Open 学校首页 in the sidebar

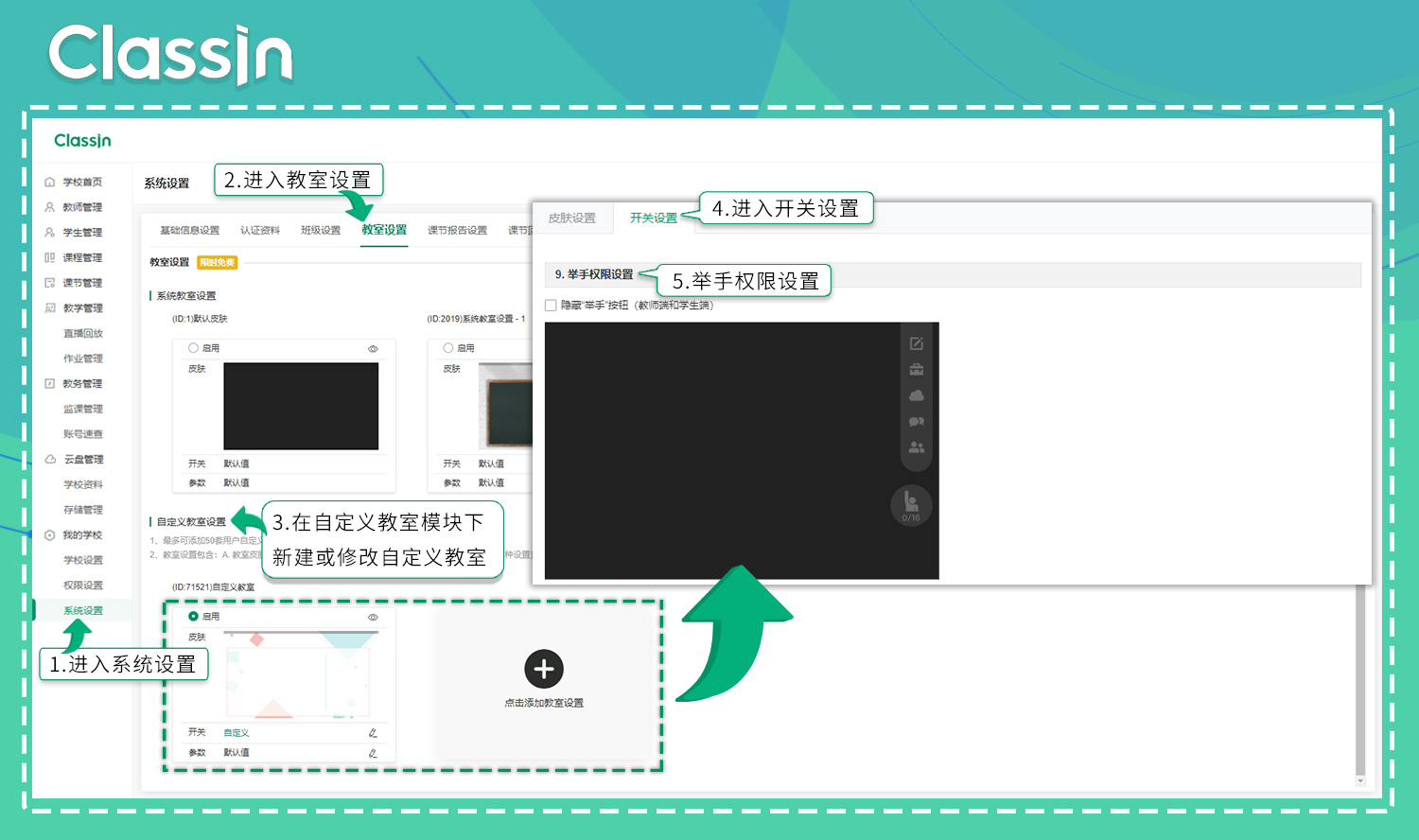tap(82, 182)
